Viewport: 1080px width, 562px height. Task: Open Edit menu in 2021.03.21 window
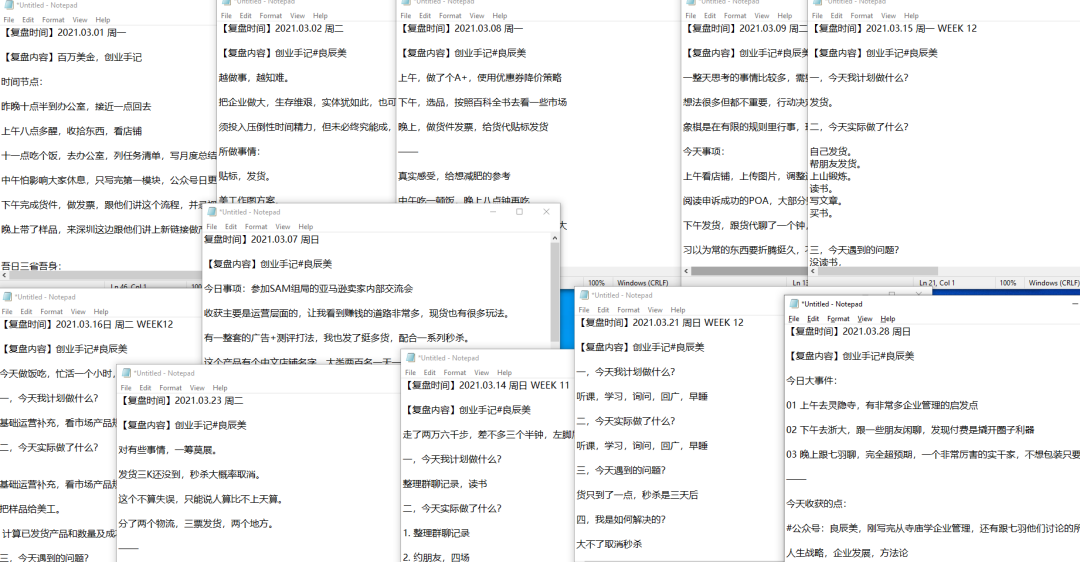603,310
